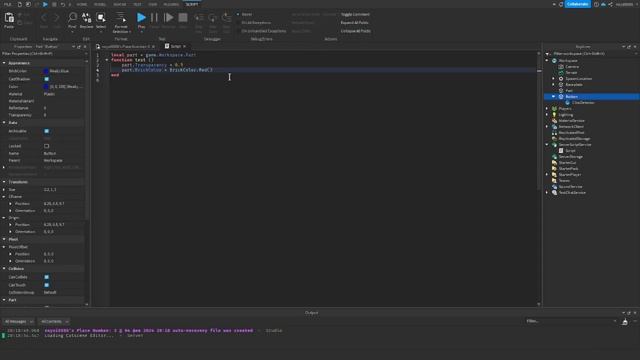Start the game with the Play button

click(x=141, y=18)
